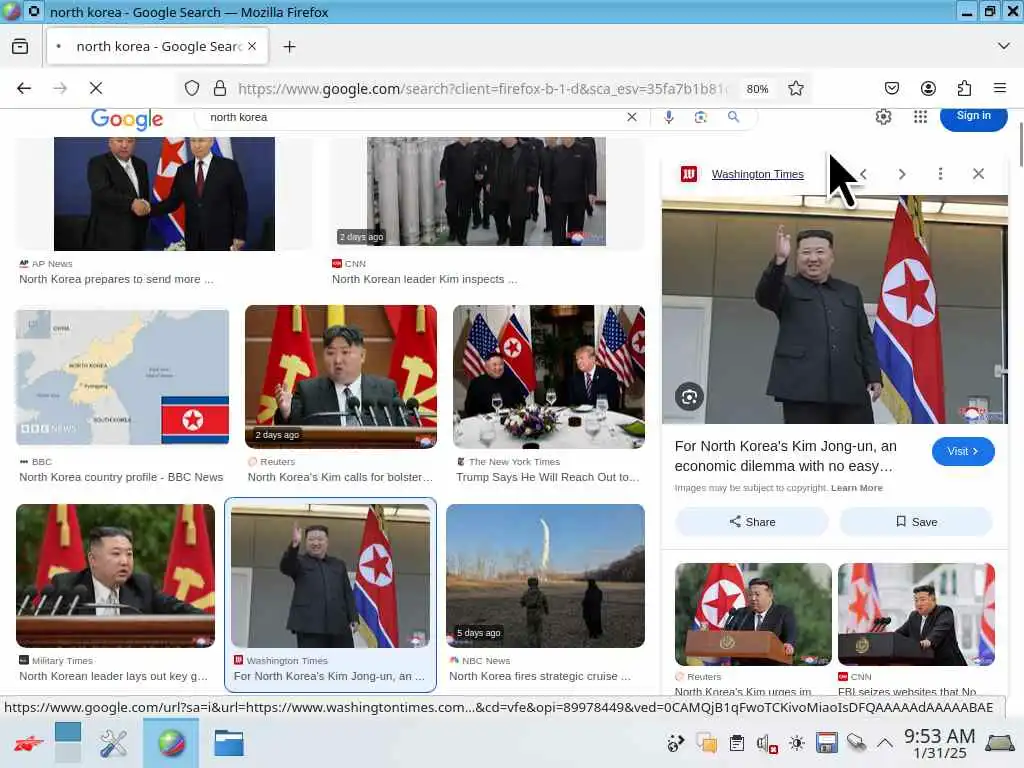Open Firefox account menu
Screen dimensions: 1024x768
pyautogui.click(x=928, y=88)
